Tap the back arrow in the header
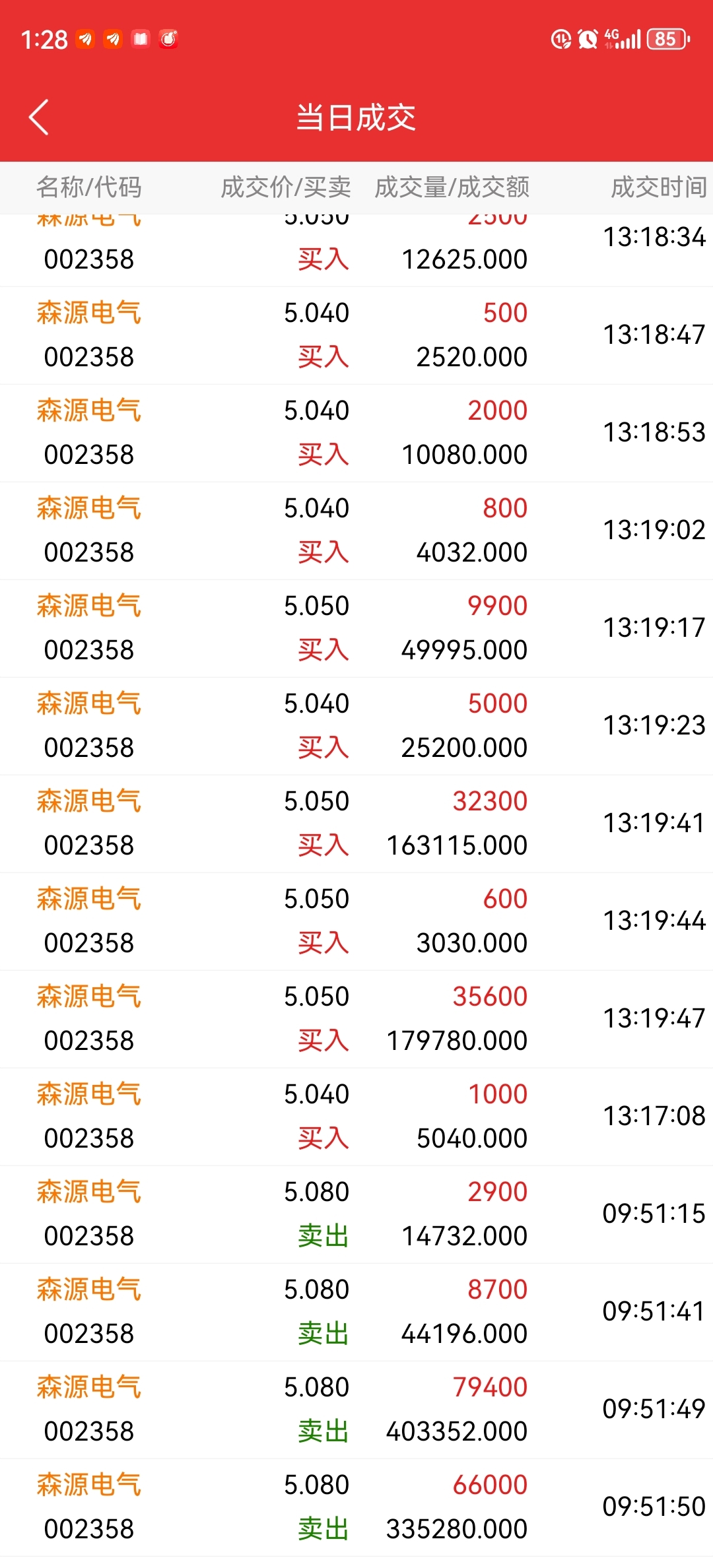Image resolution: width=713 pixels, height=1568 pixels. 39,117
